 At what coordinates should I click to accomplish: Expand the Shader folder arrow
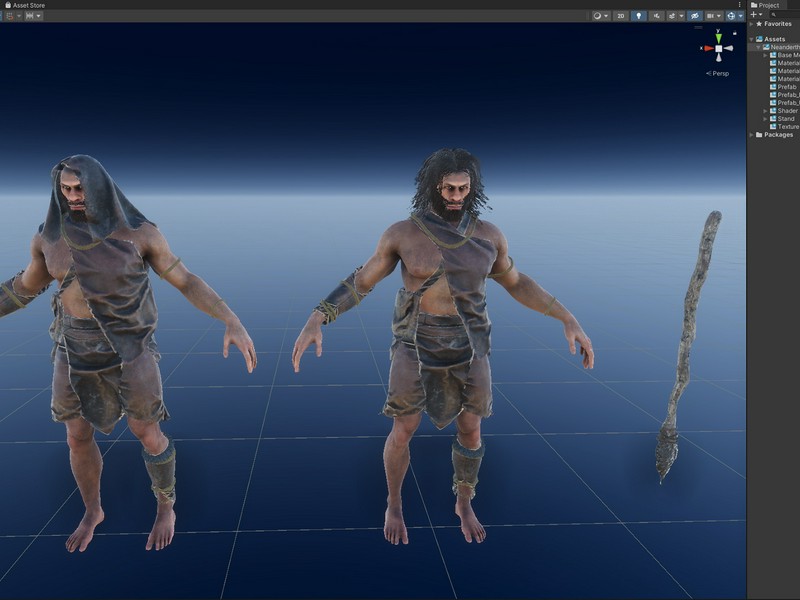[765, 111]
